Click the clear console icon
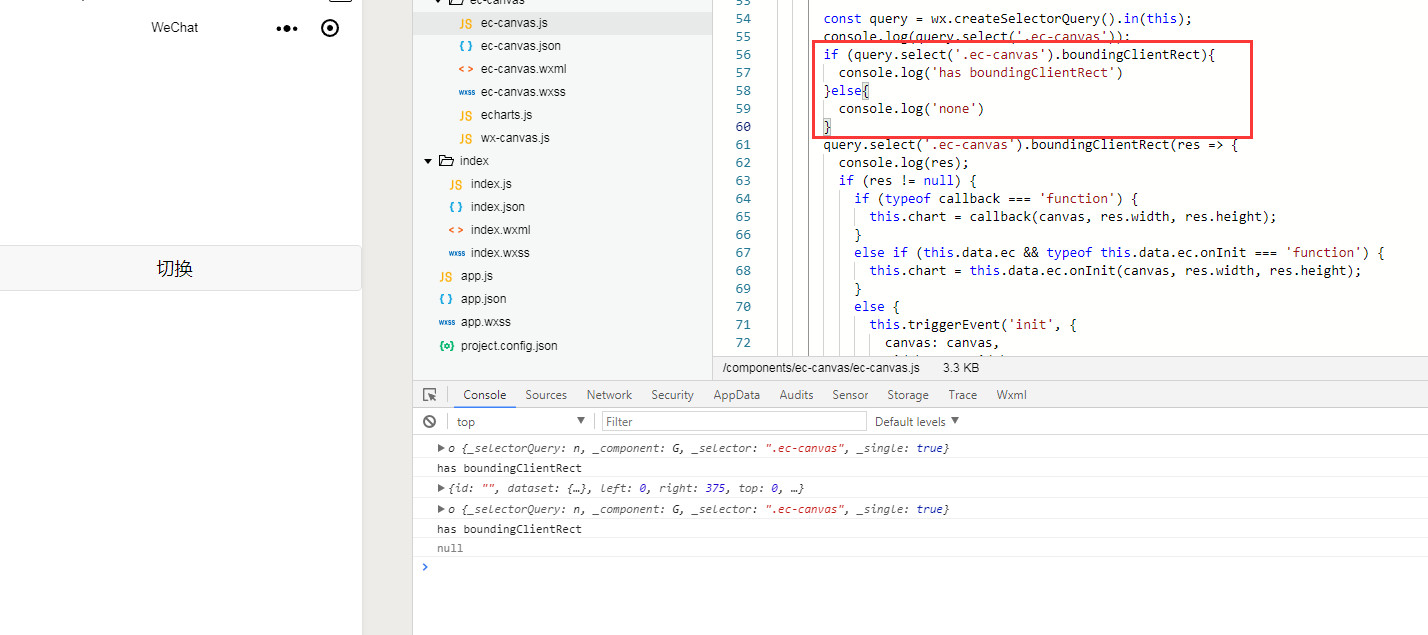Viewport: 1428px width, 635px height. click(429, 422)
